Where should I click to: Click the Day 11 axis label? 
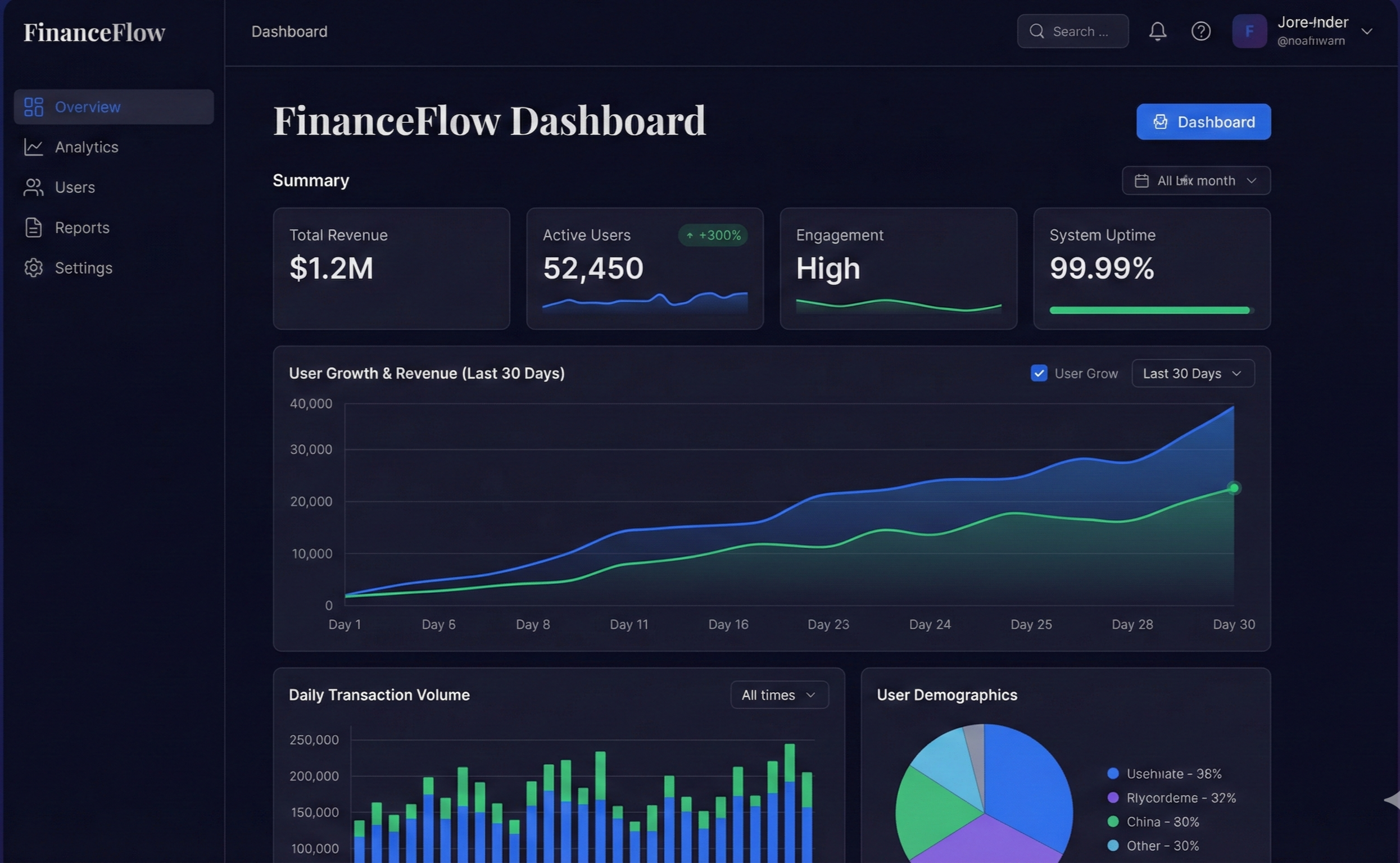coord(629,625)
